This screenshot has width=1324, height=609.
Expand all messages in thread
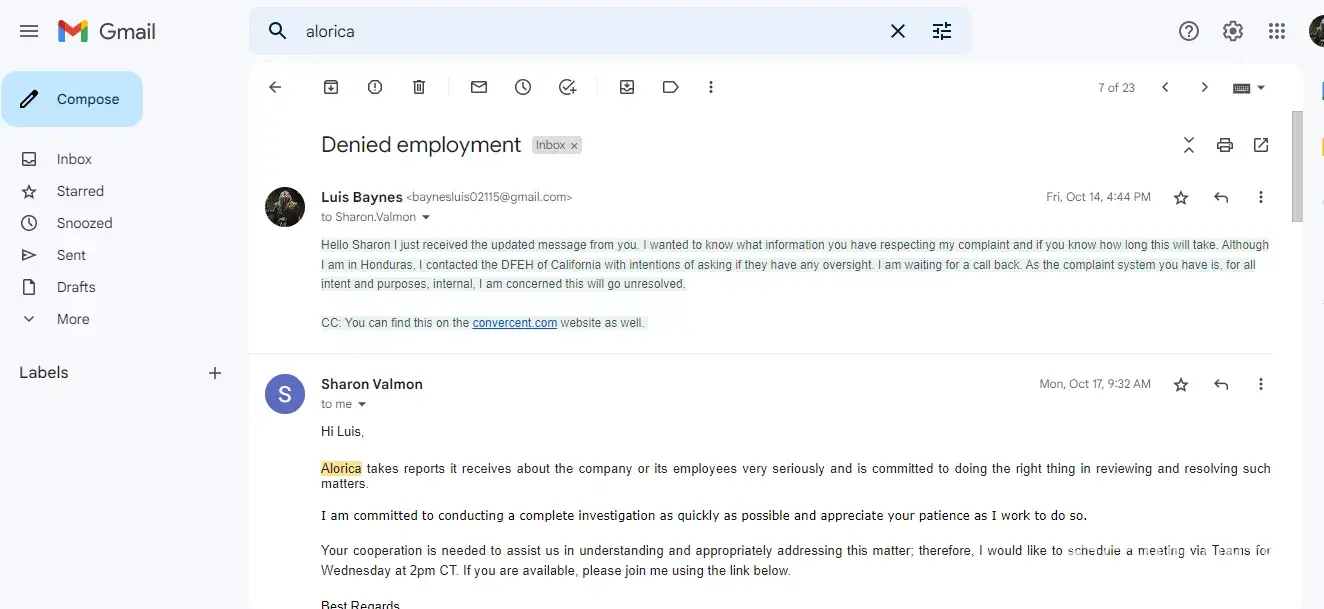pos(1189,145)
